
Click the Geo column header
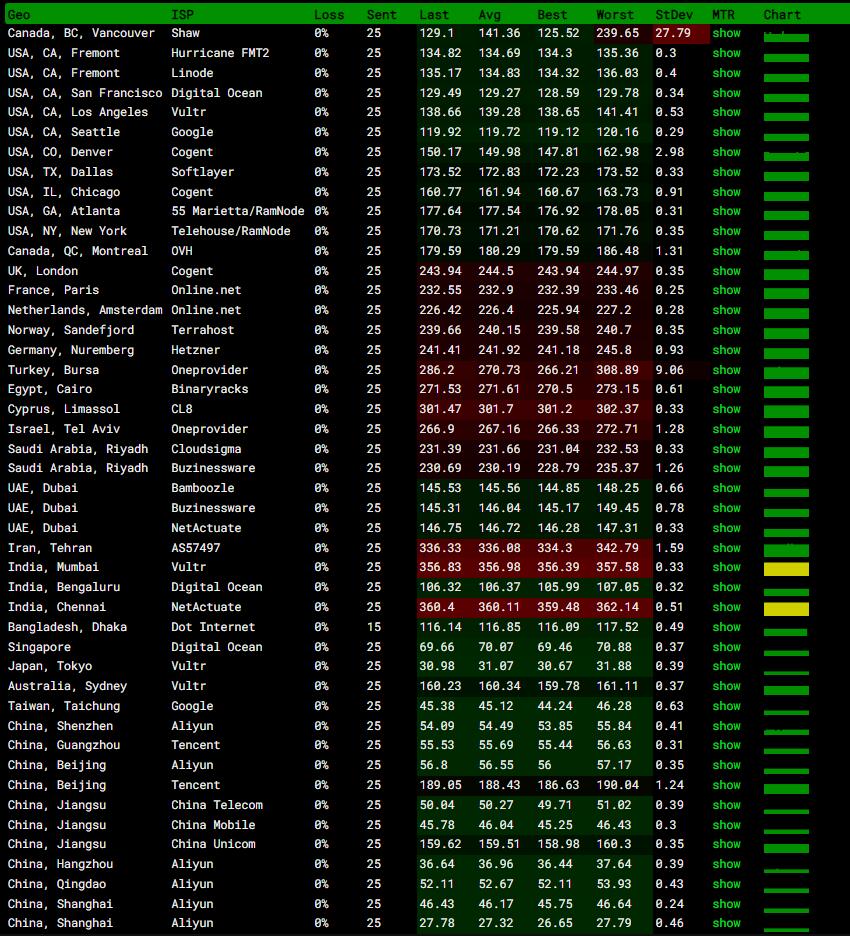pos(19,15)
